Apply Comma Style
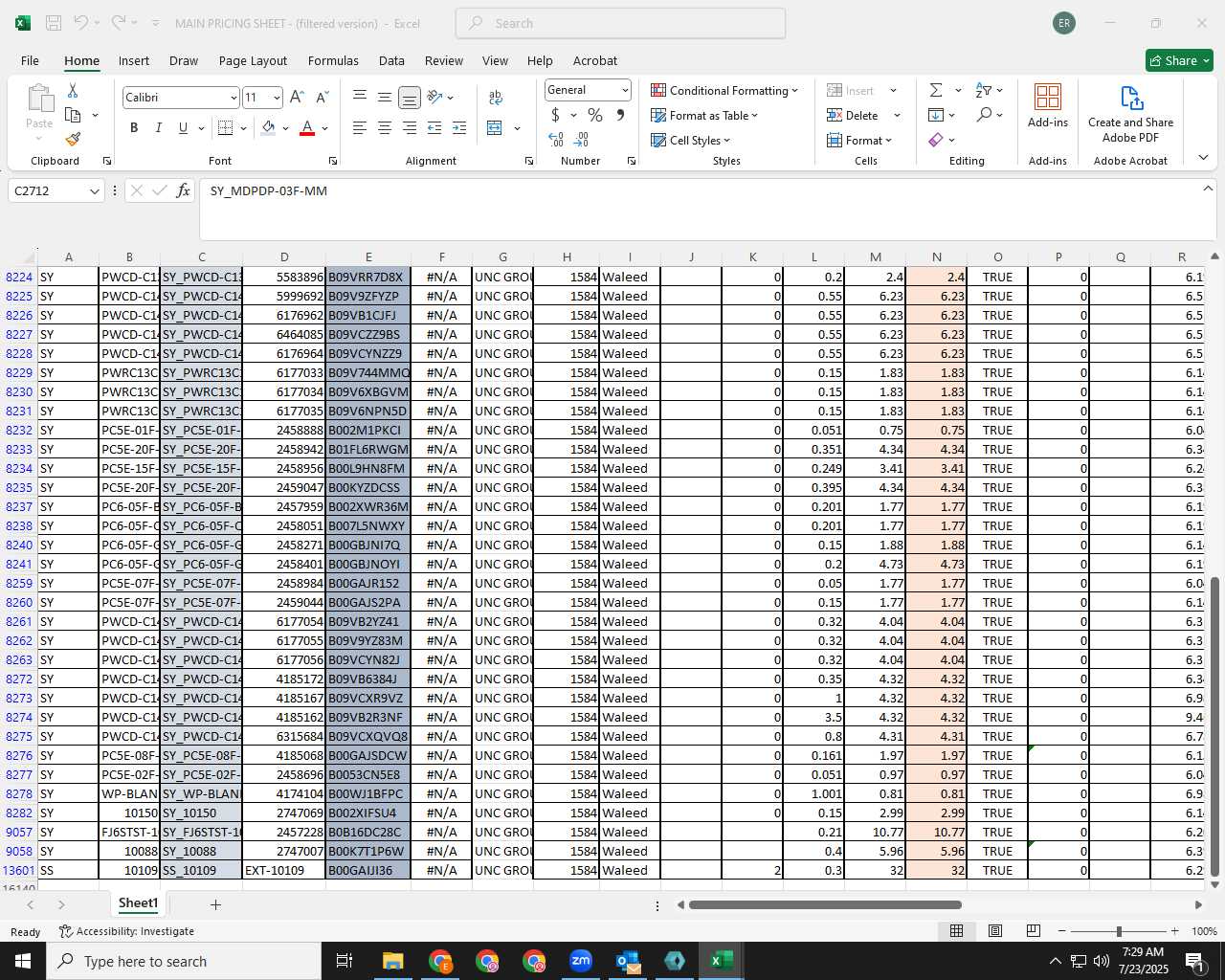Viewport: 1225px width, 980px height. [620, 115]
